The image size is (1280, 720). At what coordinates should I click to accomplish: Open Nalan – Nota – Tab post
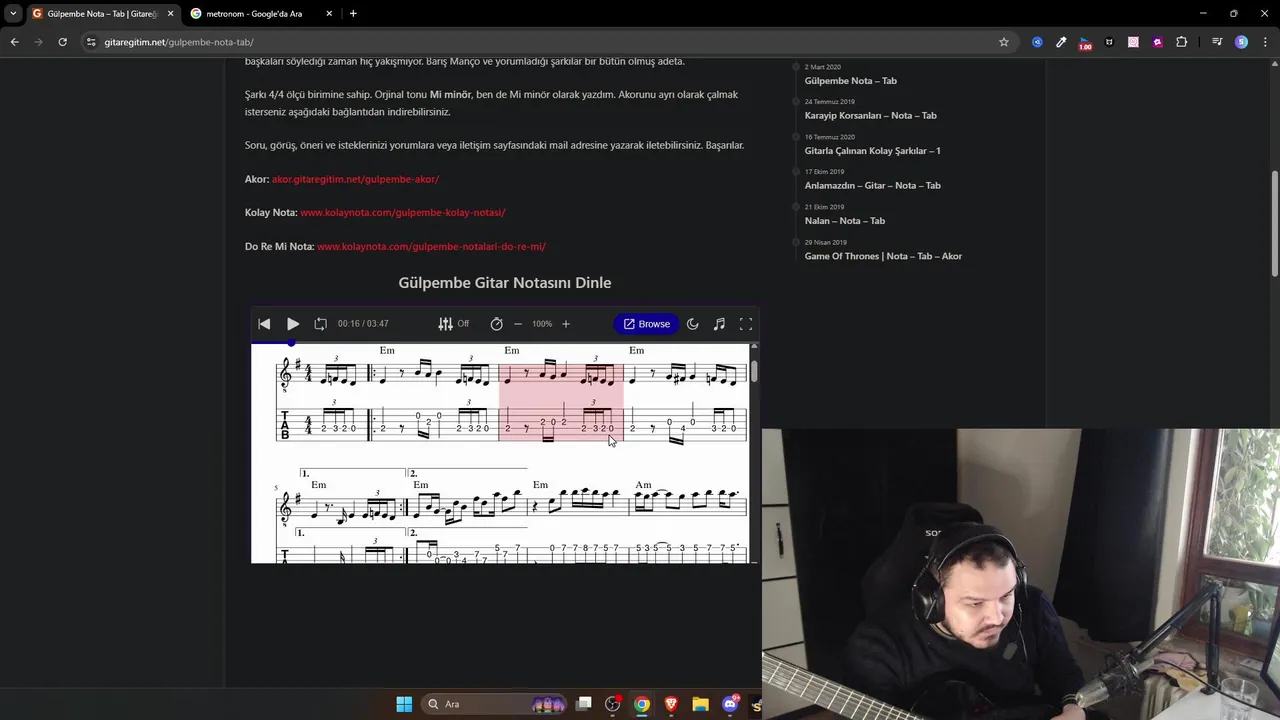coord(845,221)
